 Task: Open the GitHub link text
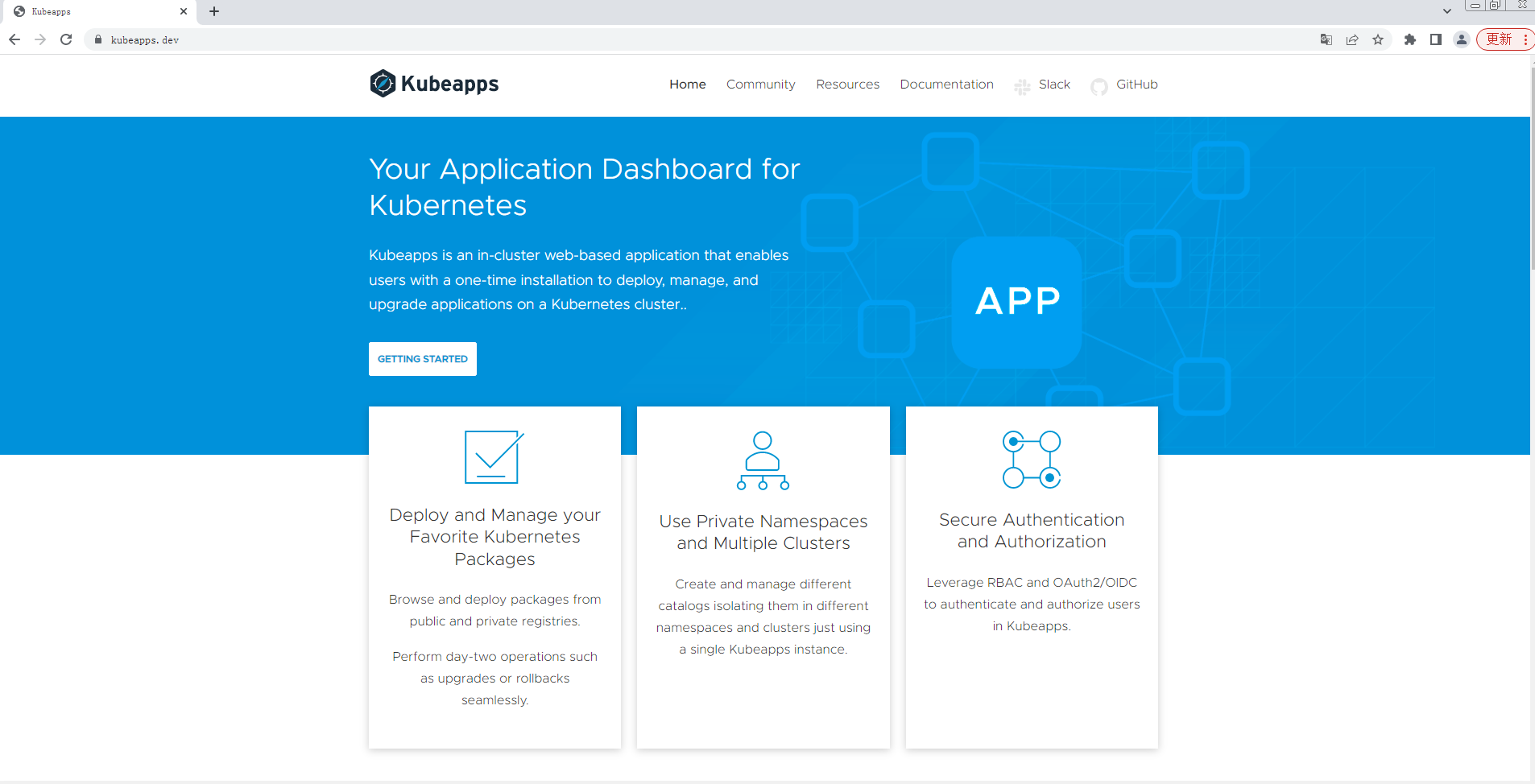[x=1137, y=85]
